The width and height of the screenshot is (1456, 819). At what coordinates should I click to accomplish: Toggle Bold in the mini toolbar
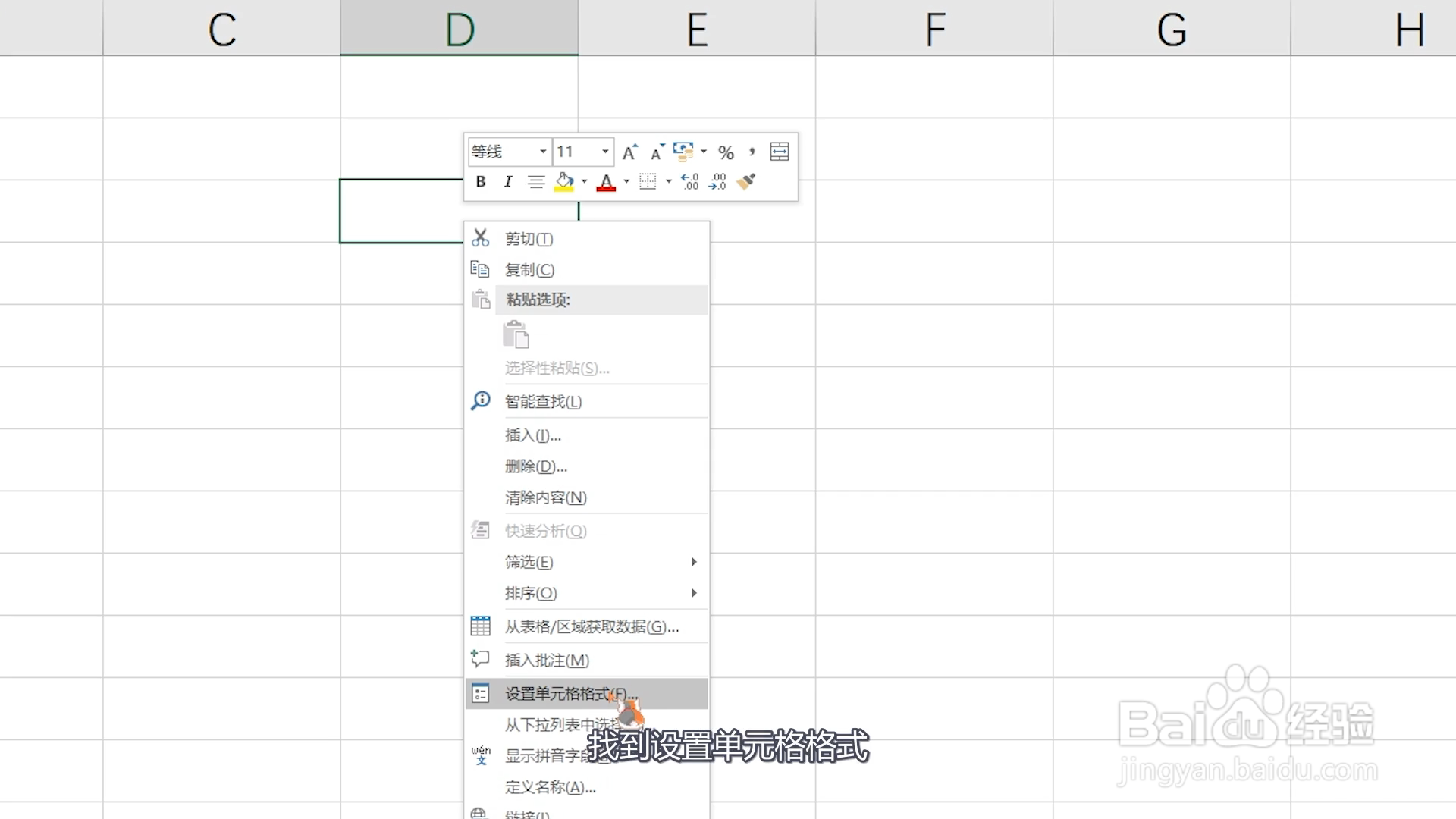pyautogui.click(x=480, y=182)
